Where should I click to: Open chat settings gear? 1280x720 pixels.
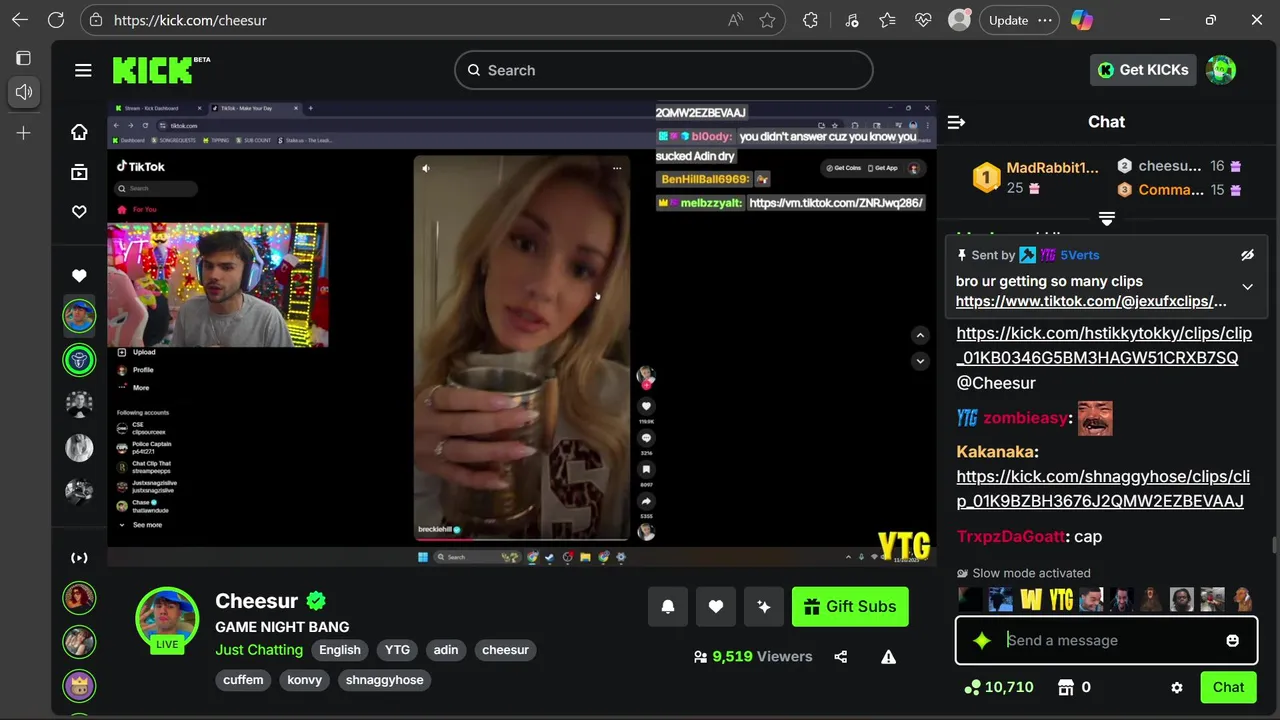point(1177,688)
